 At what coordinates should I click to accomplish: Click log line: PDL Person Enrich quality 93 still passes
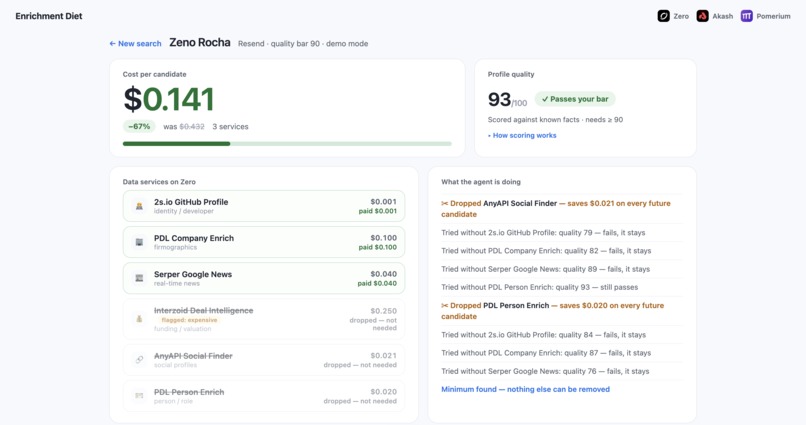tap(539, 287)
